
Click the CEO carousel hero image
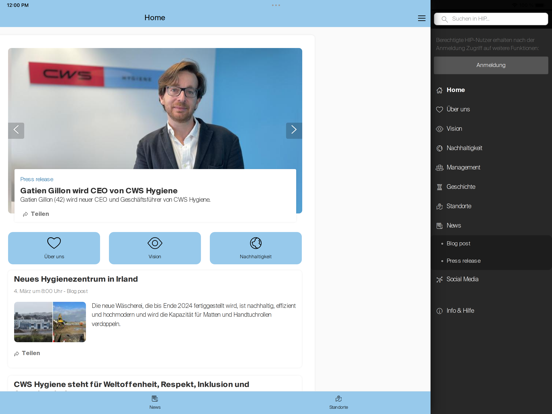point(155,108)
